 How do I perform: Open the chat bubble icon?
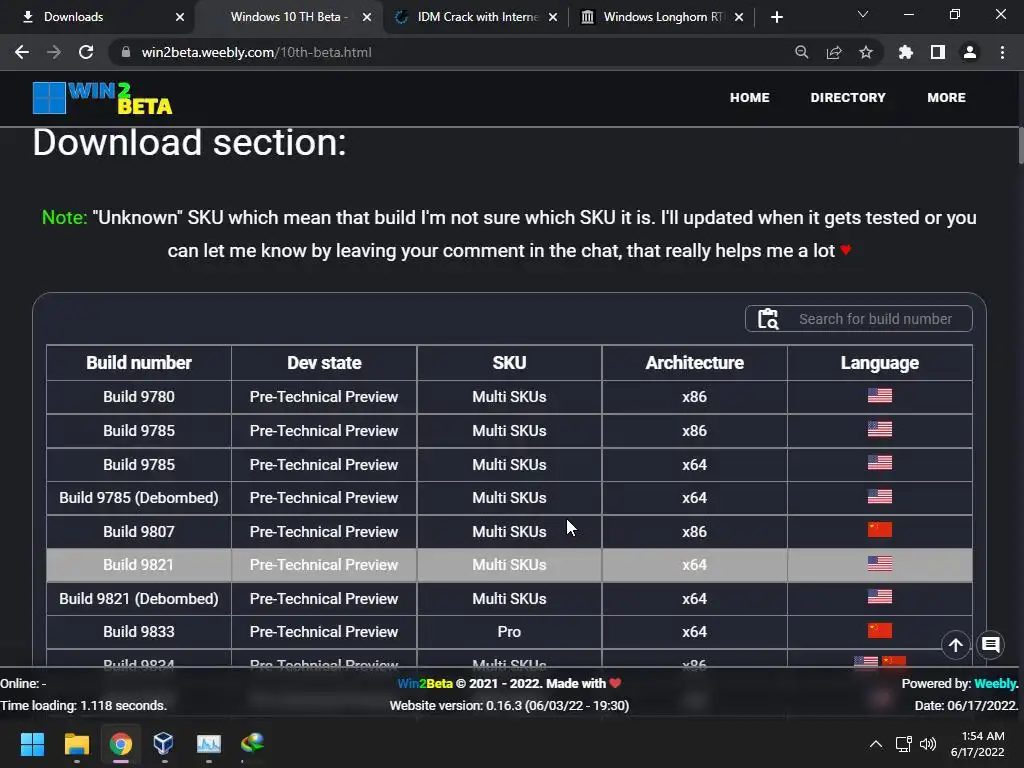(991, 645)
